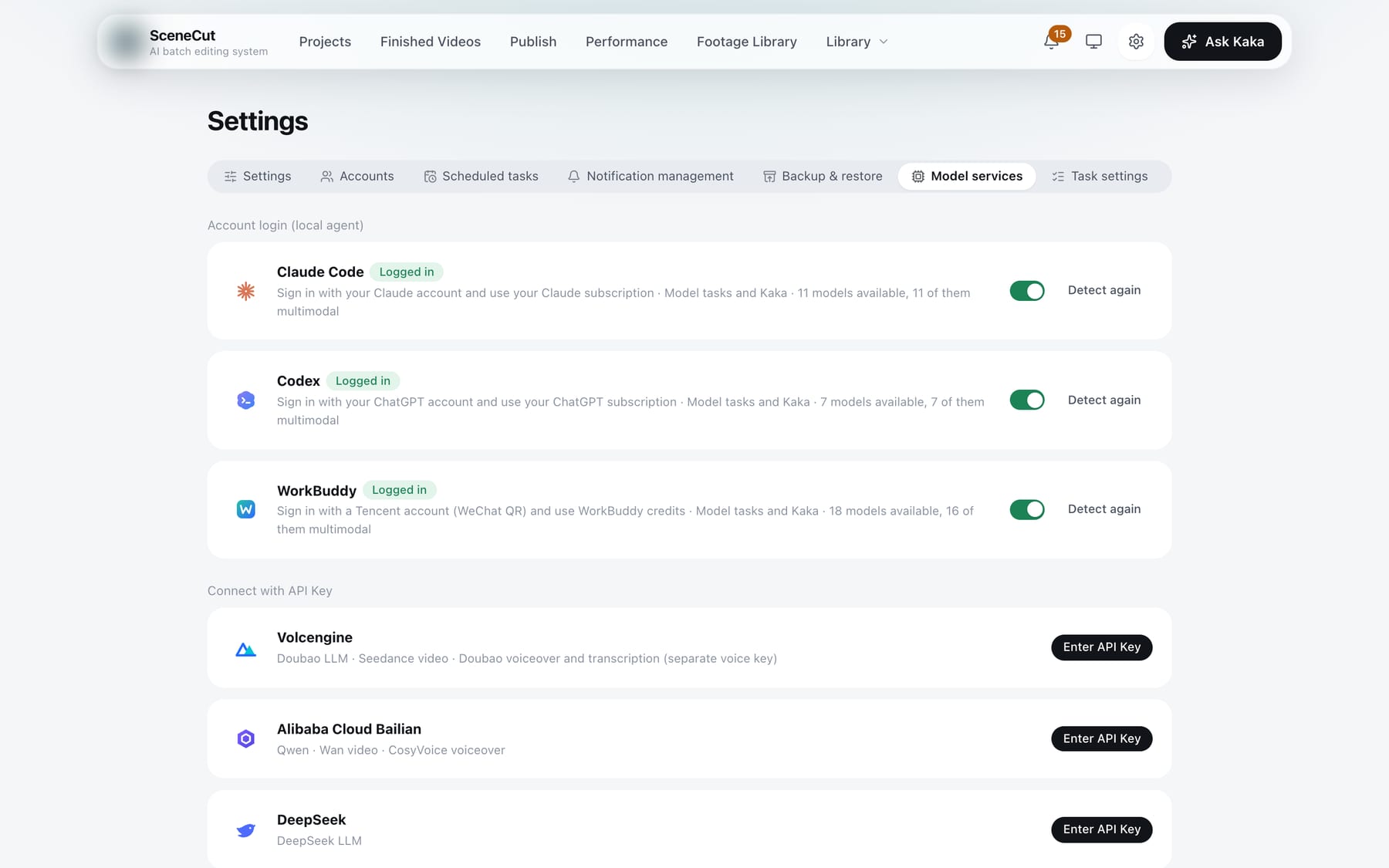Click the Logged in badge beside Codex
Image resolution: width=1389 pixels, height=868 pixels.
363,381
